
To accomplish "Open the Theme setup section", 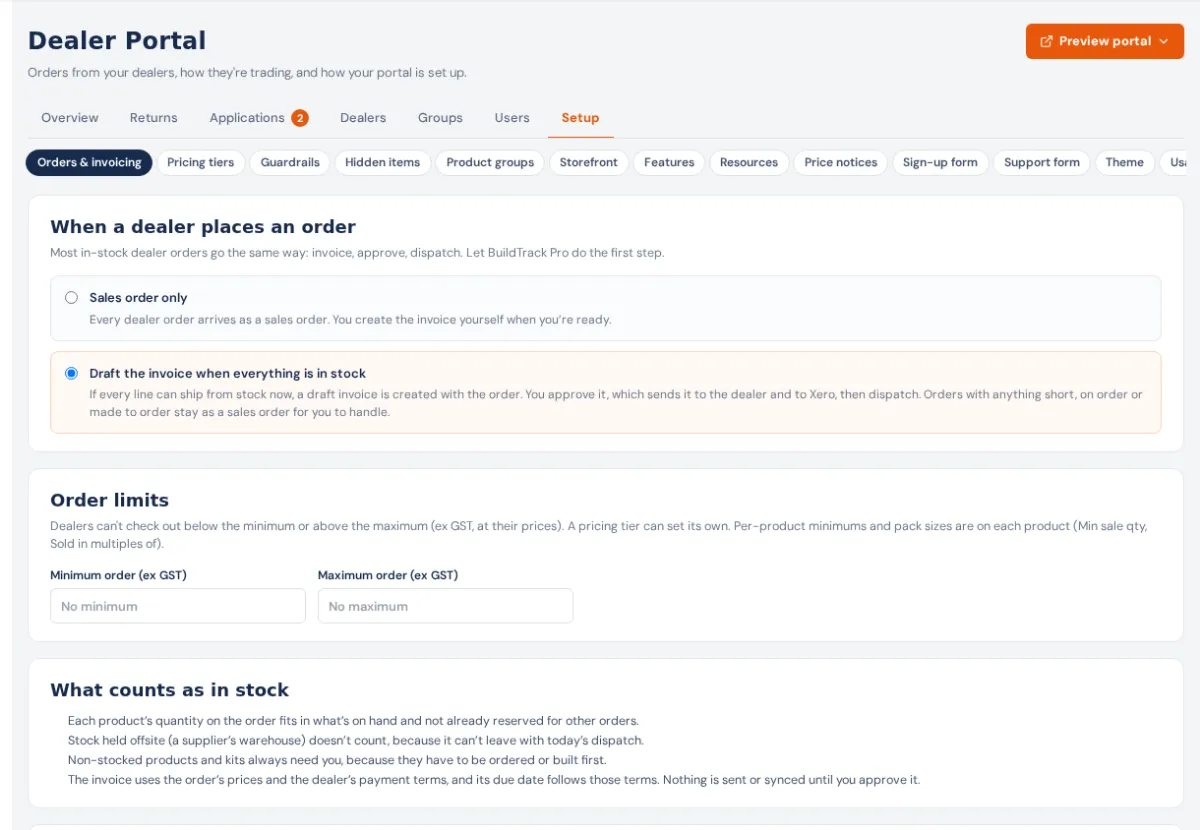I will 1125,162.
